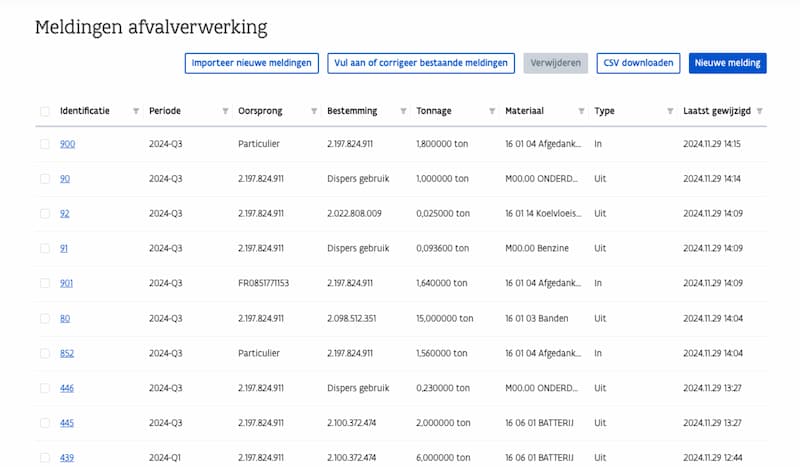Open melding 445 link
Screen dimensions: 800x467
[67, 423]
